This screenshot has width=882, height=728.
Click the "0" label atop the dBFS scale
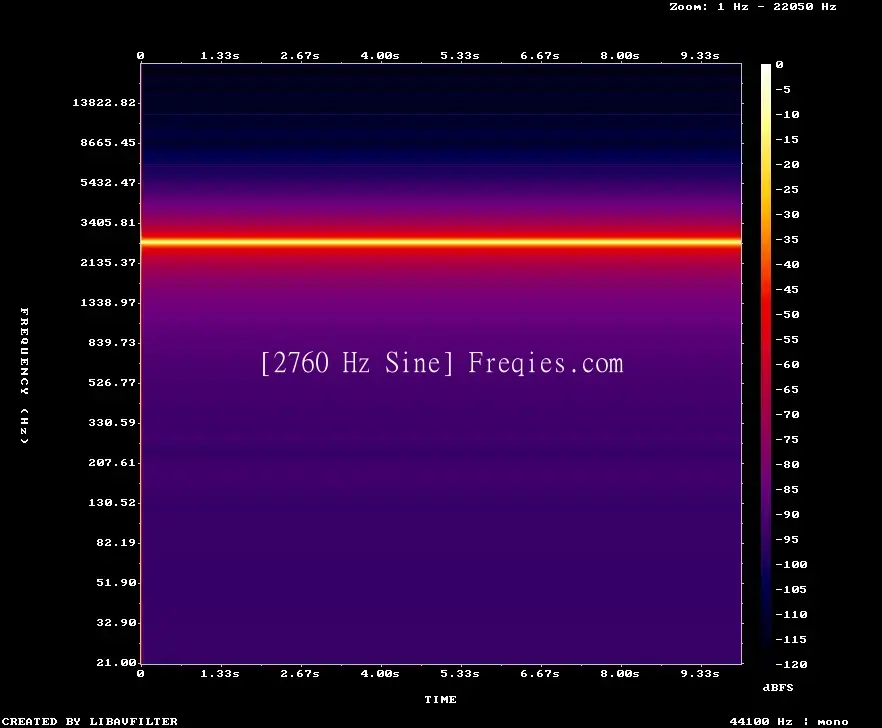(779, 65)
